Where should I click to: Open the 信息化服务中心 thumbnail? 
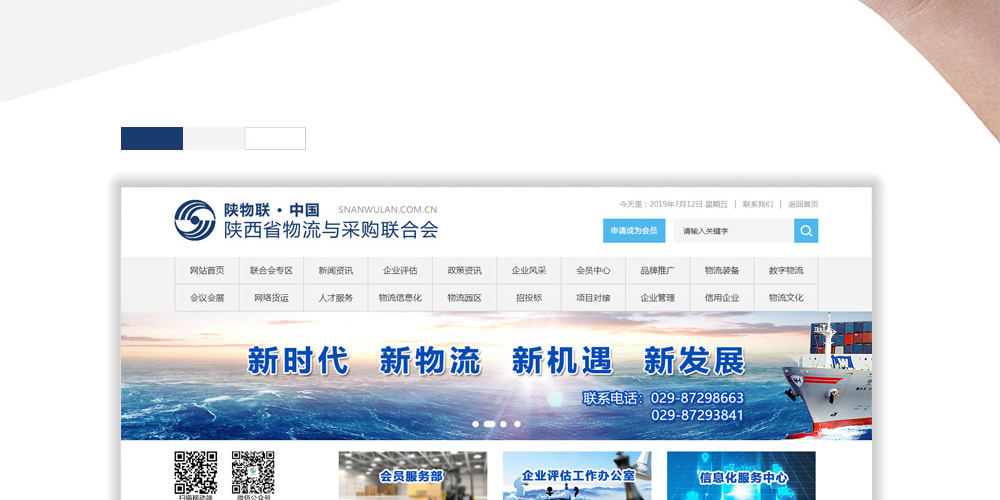(741, 476)
